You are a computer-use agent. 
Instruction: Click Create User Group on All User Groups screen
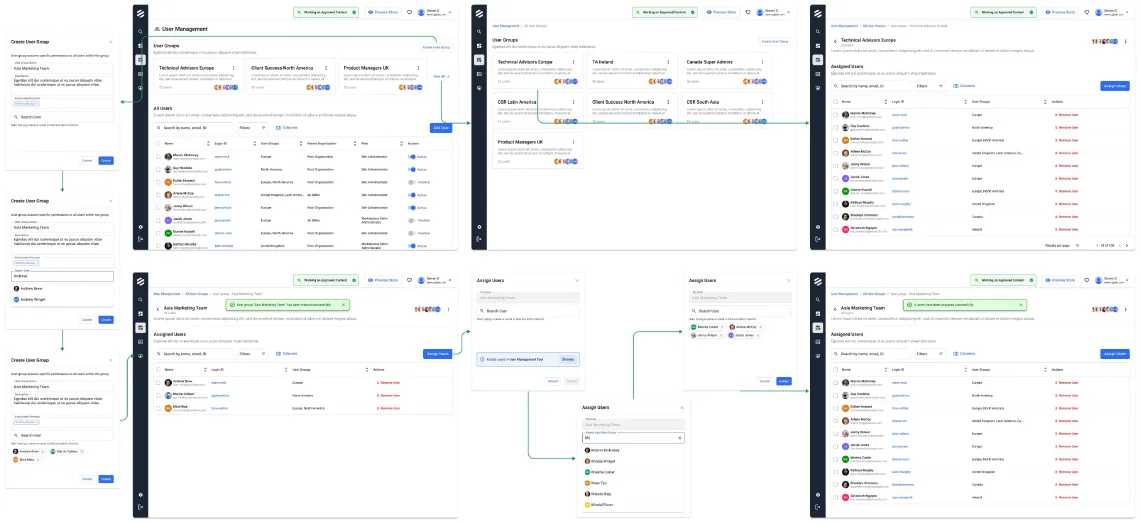(775, 42)
